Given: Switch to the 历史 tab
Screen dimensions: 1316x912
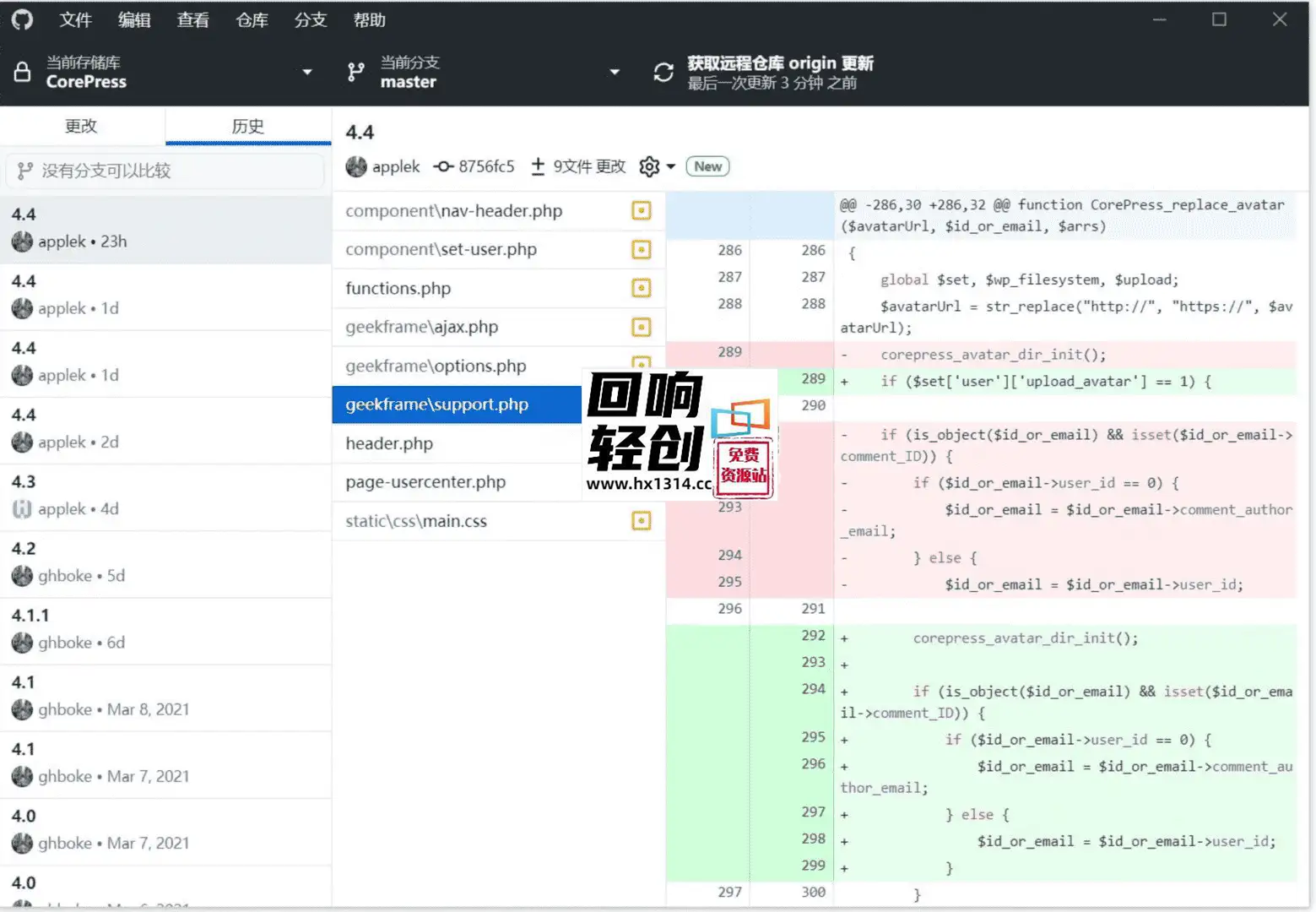Looking at the screenshot, I should tap(248, 126).
